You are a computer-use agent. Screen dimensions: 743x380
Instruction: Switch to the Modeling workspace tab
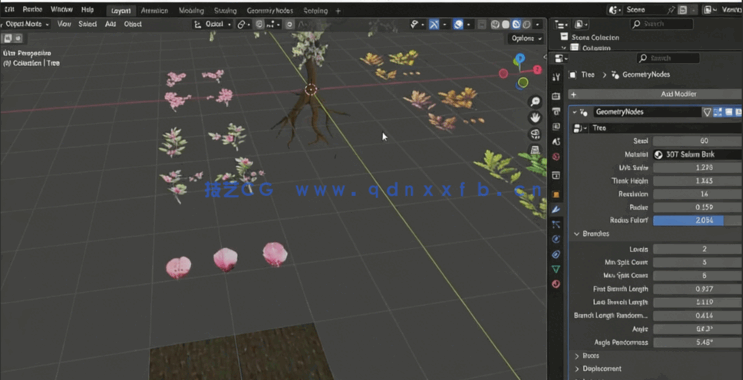[191, 10]
